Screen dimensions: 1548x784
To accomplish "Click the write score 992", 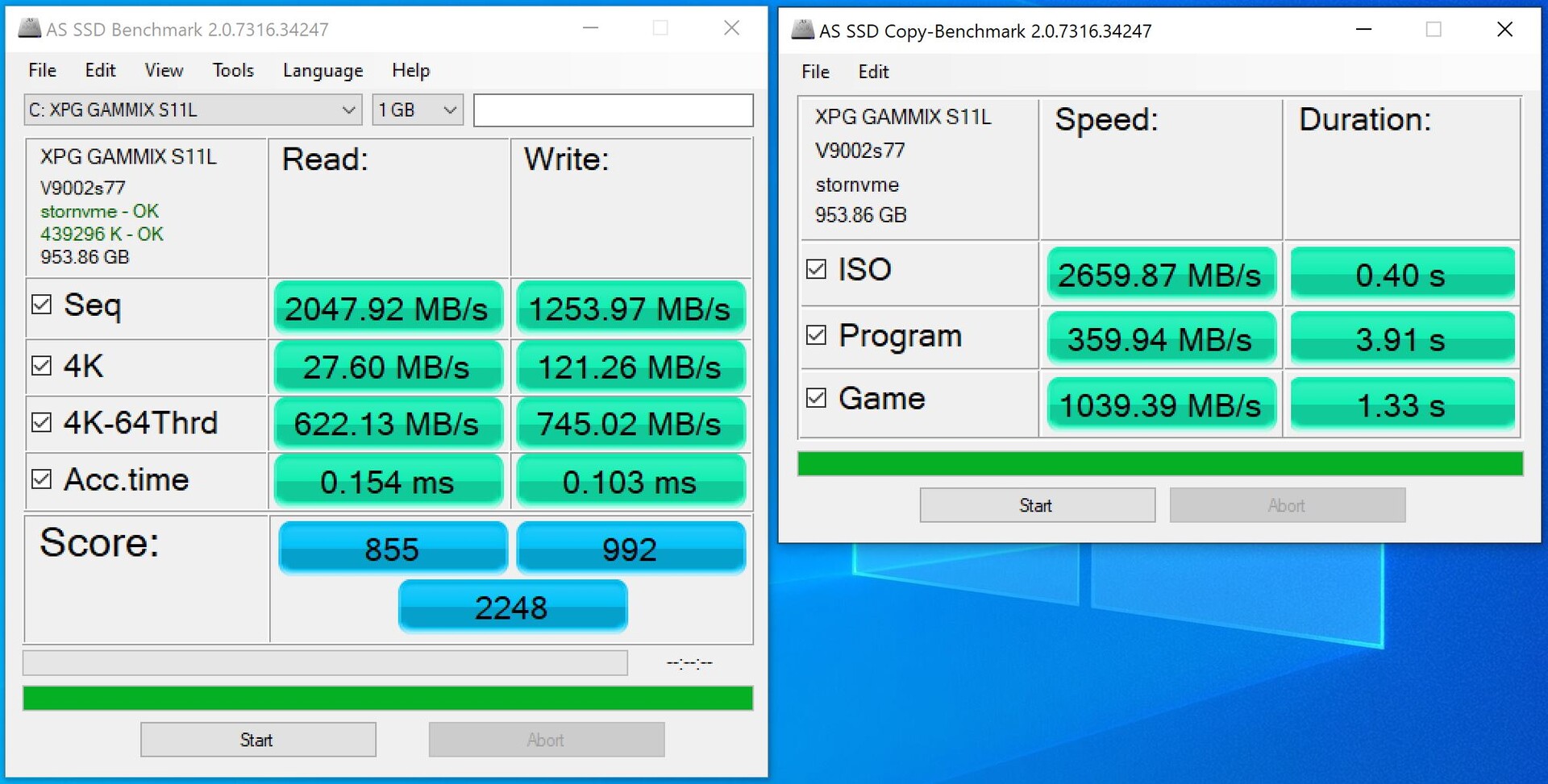I will (630, 548).
